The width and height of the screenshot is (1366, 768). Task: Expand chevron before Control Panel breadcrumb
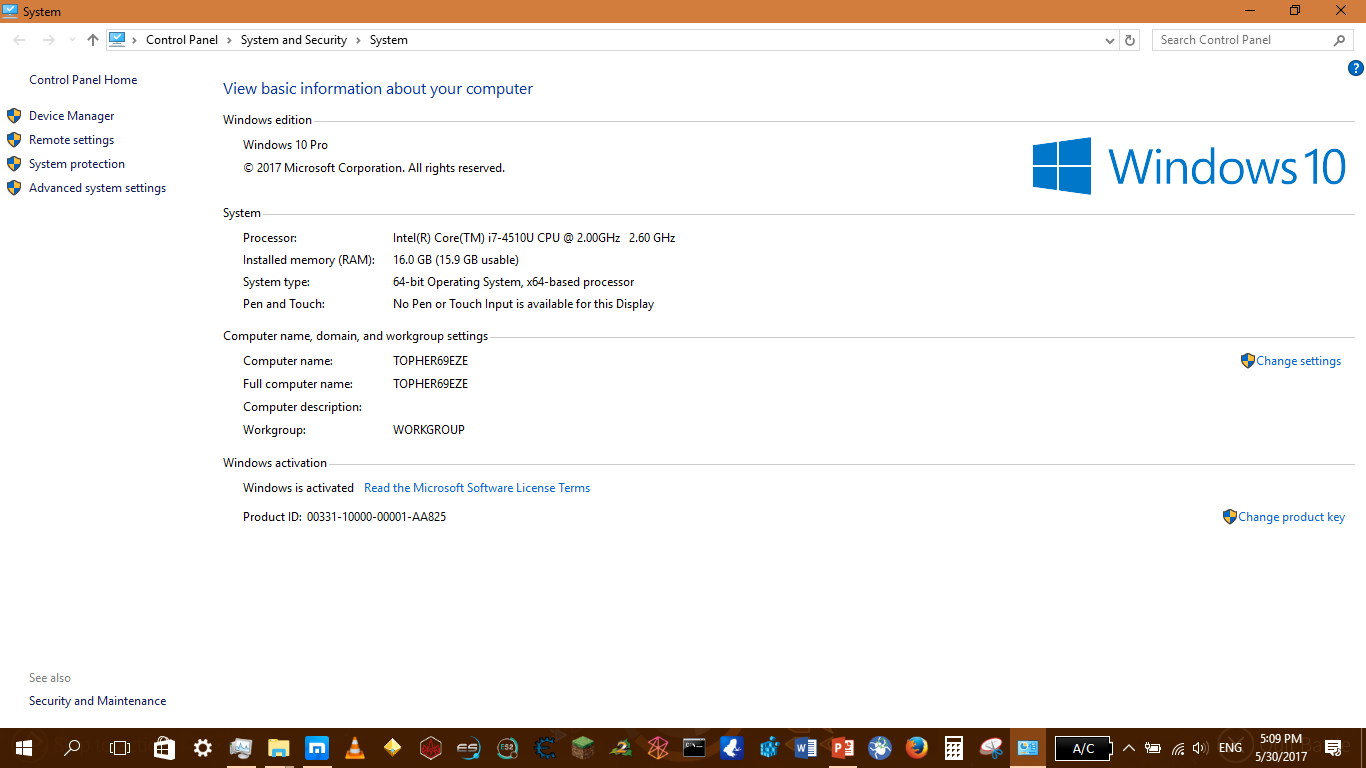coord(135,40)
